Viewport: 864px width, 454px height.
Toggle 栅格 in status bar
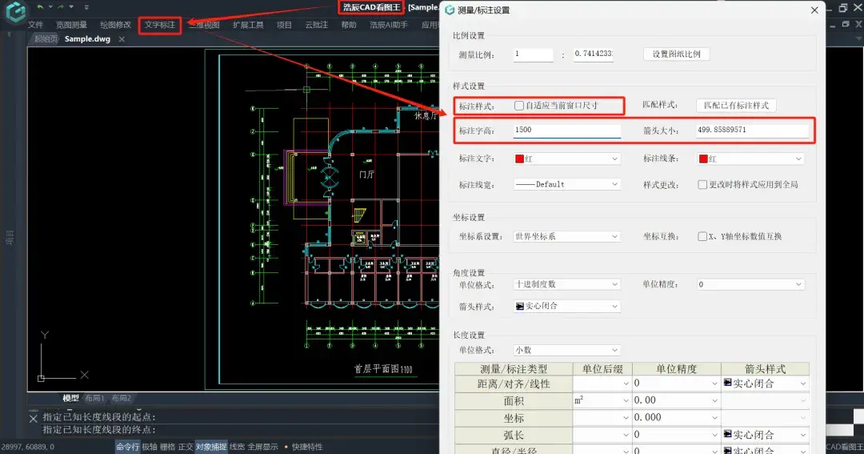click(x=168, y=447)
